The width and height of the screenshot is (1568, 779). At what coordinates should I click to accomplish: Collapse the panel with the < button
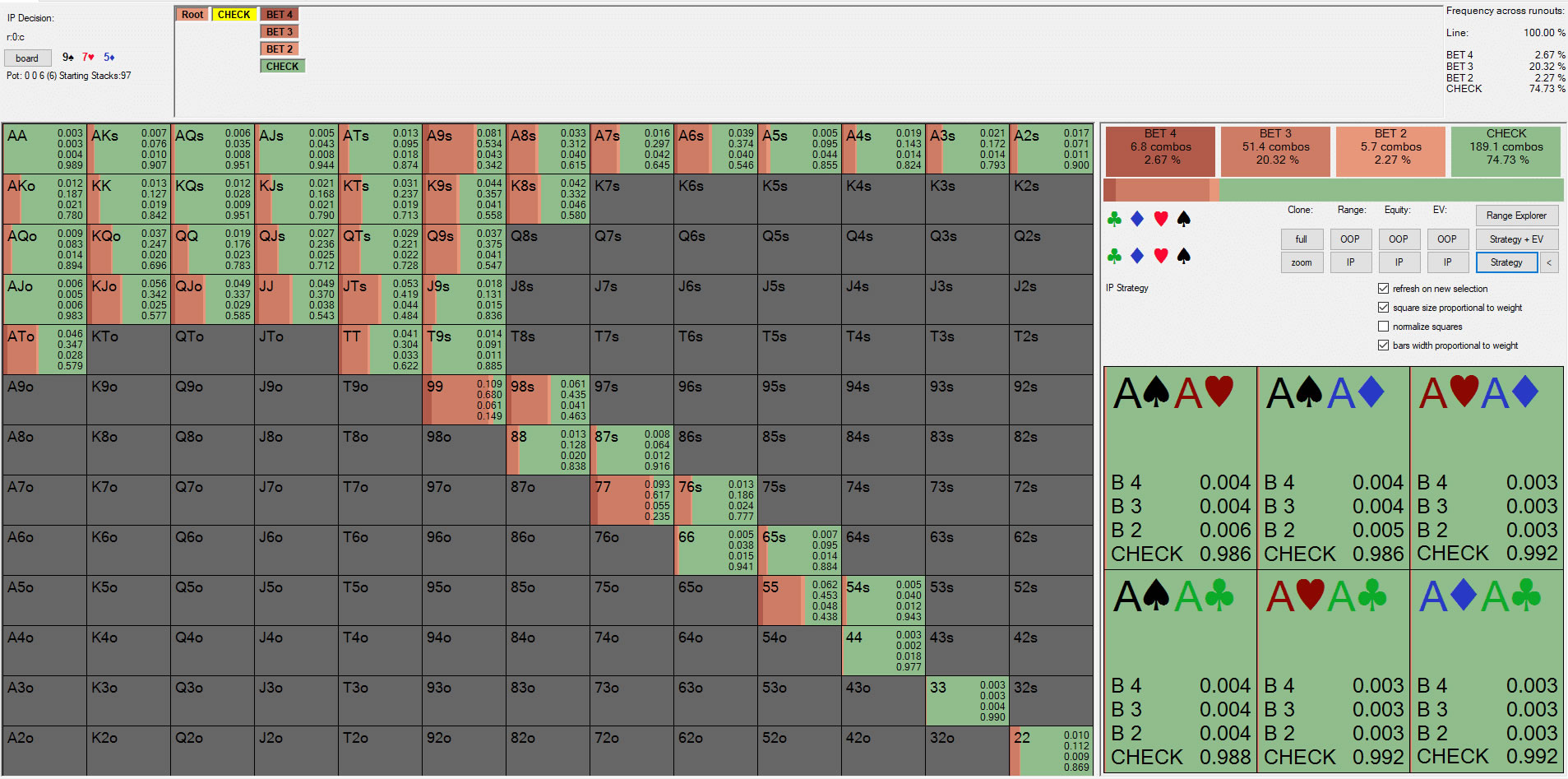pyautogui.click(x=1549, y=262)
